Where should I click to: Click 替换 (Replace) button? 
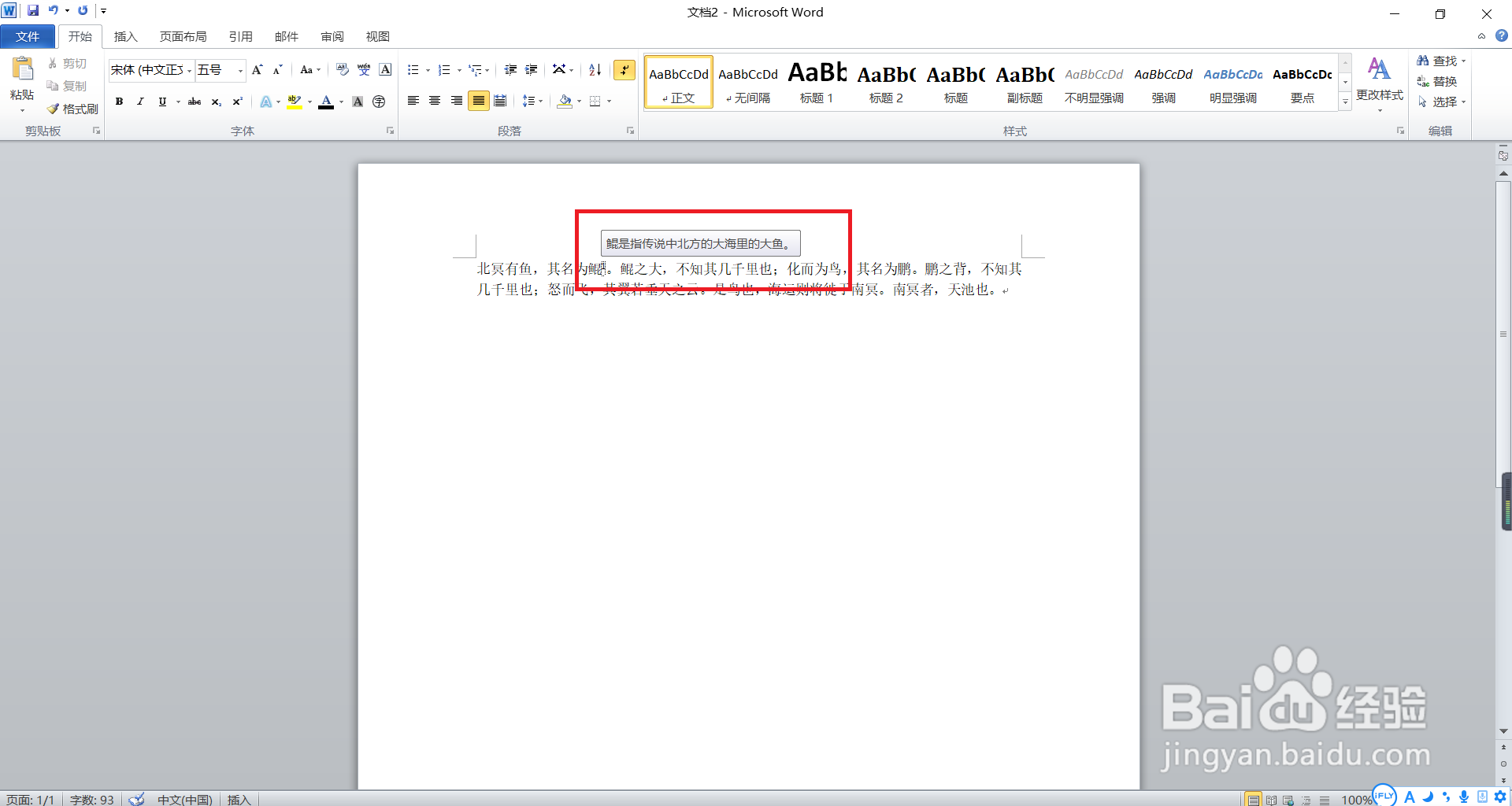coord(1437,81)
